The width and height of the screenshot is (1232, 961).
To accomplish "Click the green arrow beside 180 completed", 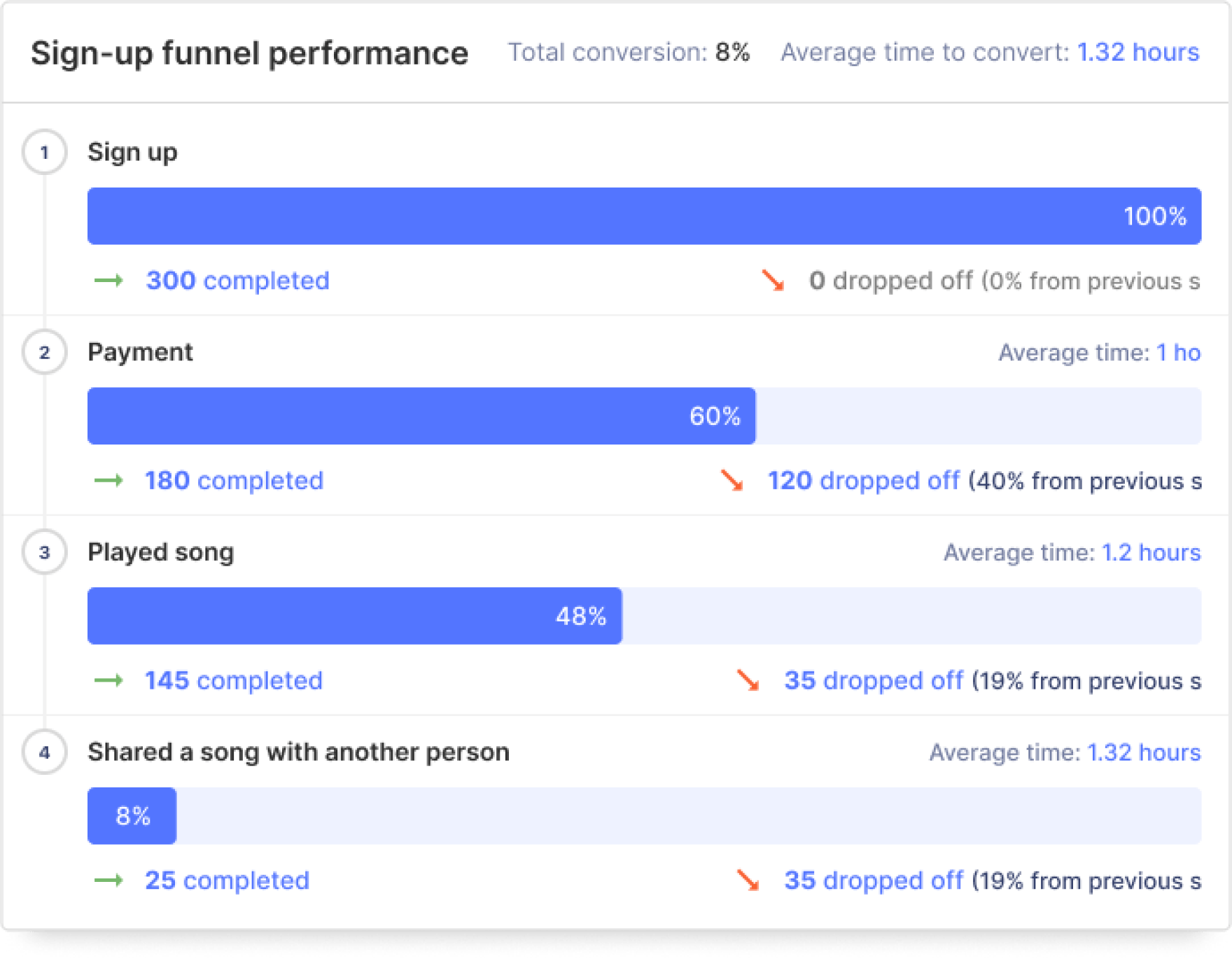I will 108,481.
